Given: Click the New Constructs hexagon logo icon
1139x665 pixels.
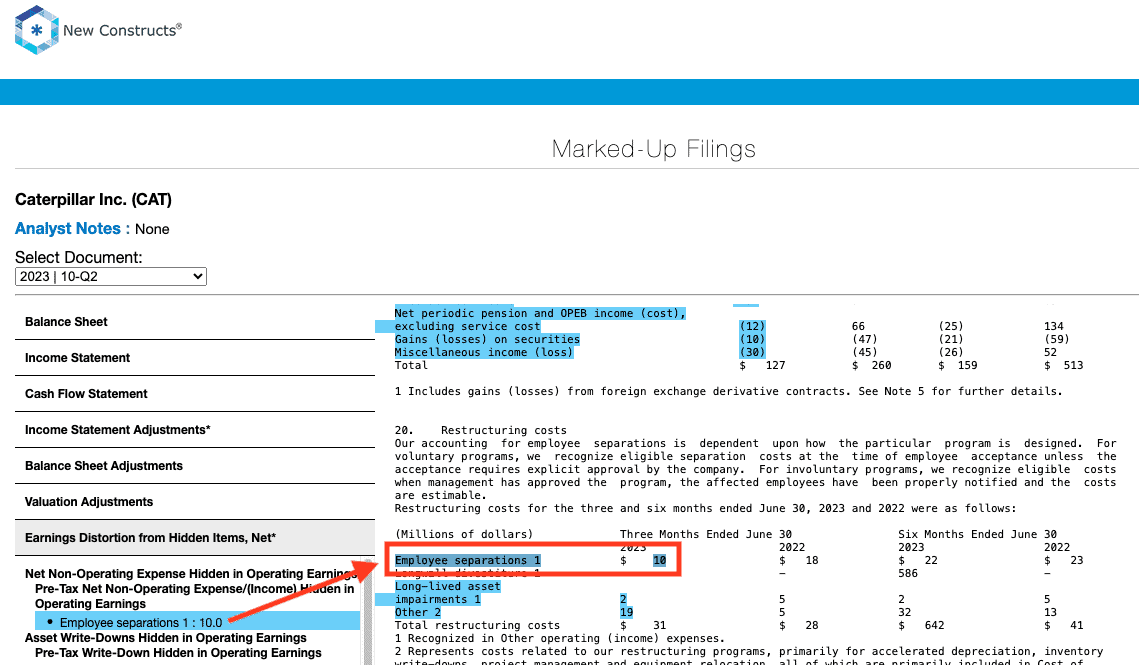Looking at the screenshot, I should coord(36,30).
